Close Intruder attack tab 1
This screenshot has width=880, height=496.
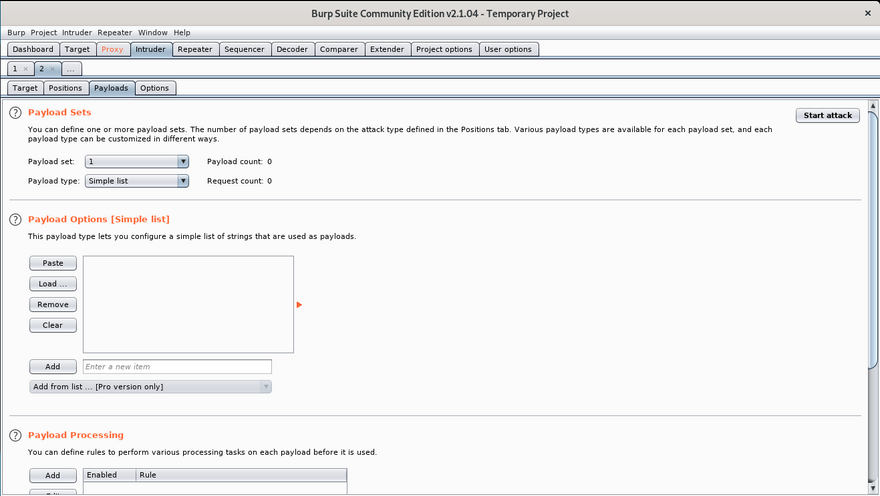pos(25,69)
